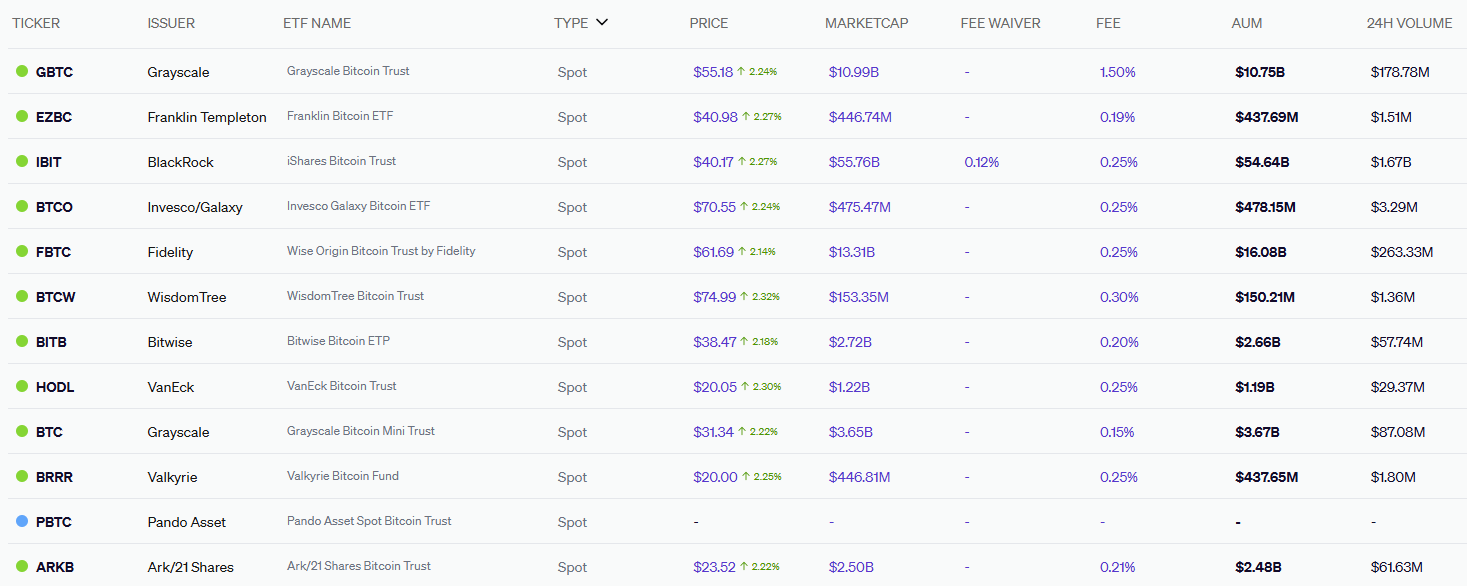Click the GBTC fee value 1.50%

click(1117, 72)
